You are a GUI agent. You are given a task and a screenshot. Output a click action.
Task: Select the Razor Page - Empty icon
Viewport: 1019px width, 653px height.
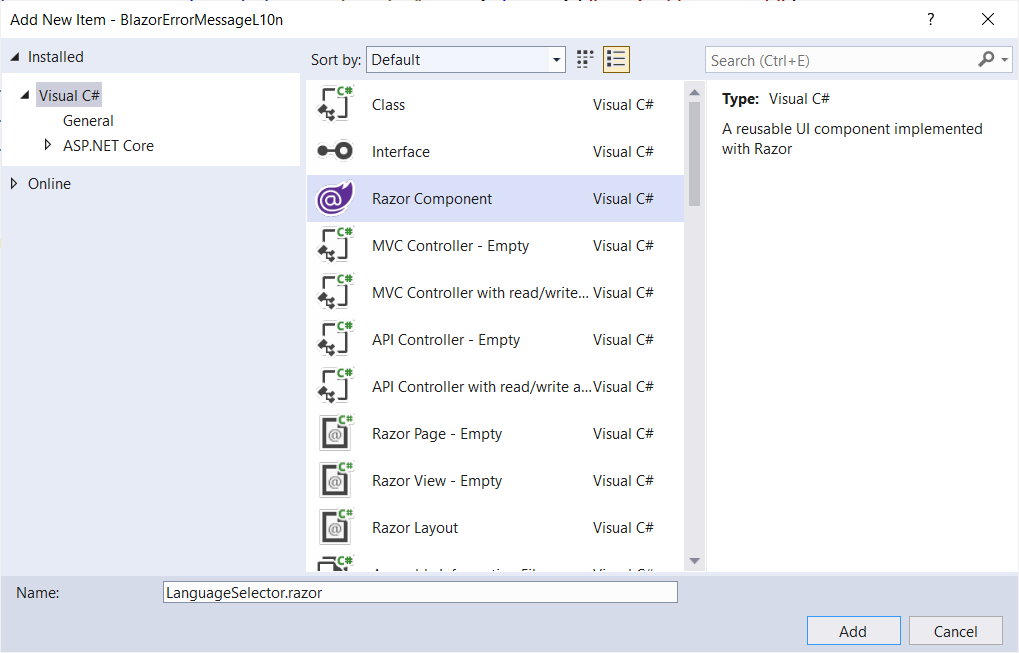click(x=335, y=433)
